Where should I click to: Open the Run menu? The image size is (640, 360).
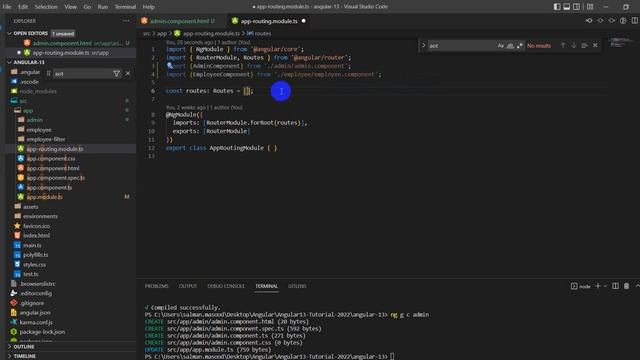click(102, 7)
